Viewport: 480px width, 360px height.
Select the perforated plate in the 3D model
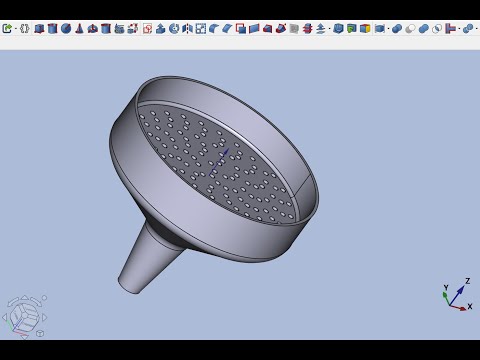point(217,163)
